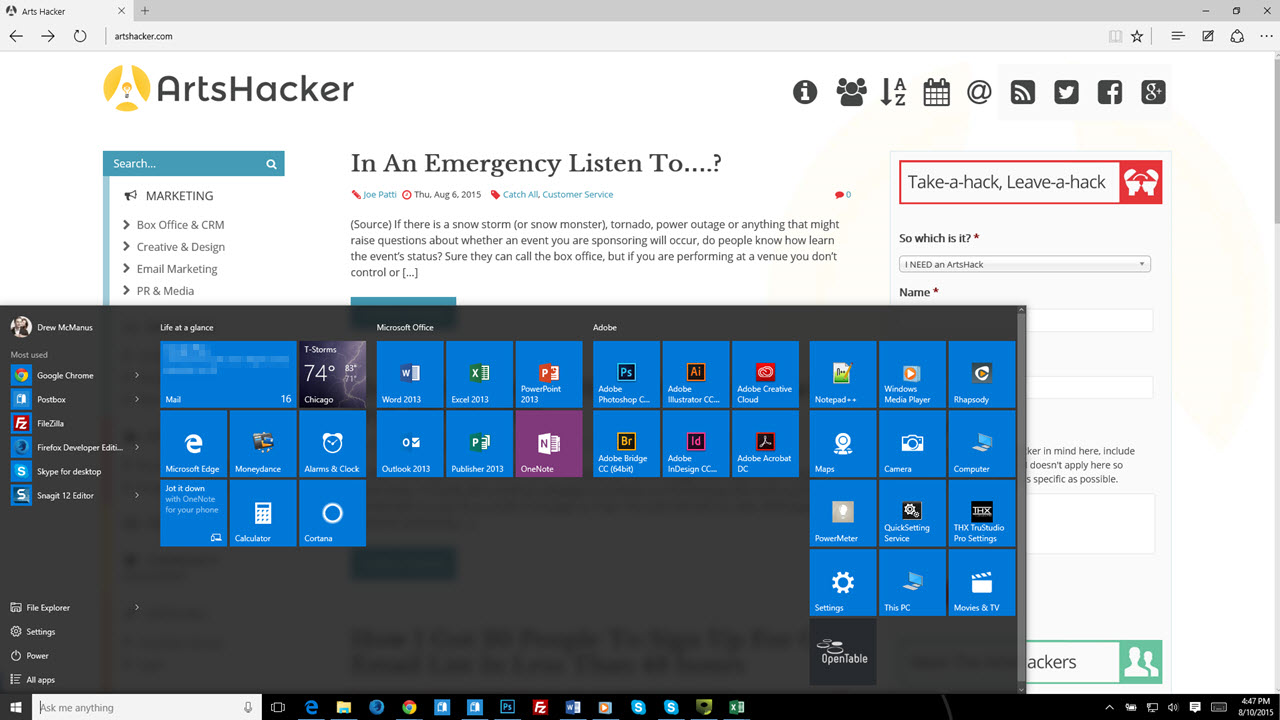Viewport: 1280px width, 720px height.
Task: Show hidden system tray icons
Action: (x=1110, y=707)
